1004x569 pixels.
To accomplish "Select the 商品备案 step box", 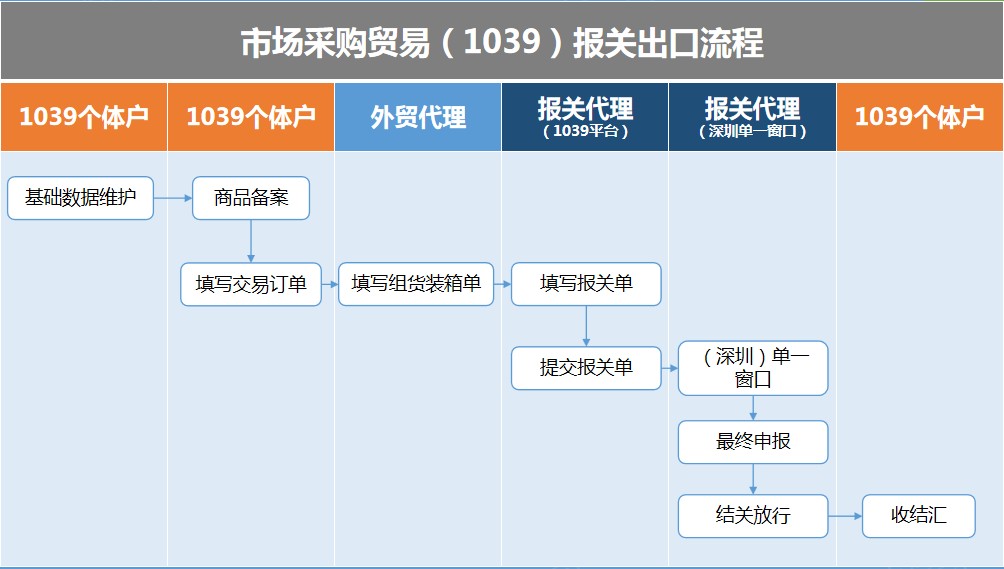I will [251, 198].
